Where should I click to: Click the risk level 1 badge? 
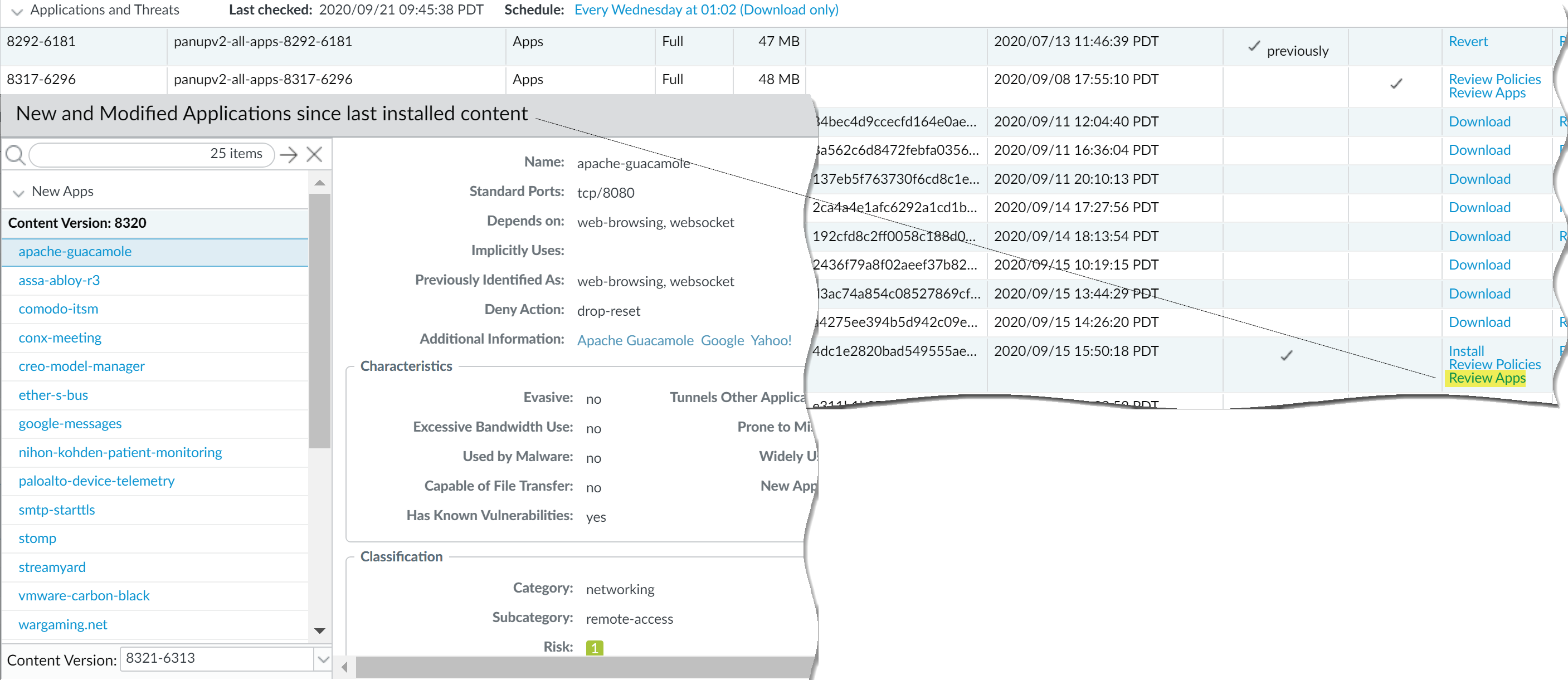(594, 648)
